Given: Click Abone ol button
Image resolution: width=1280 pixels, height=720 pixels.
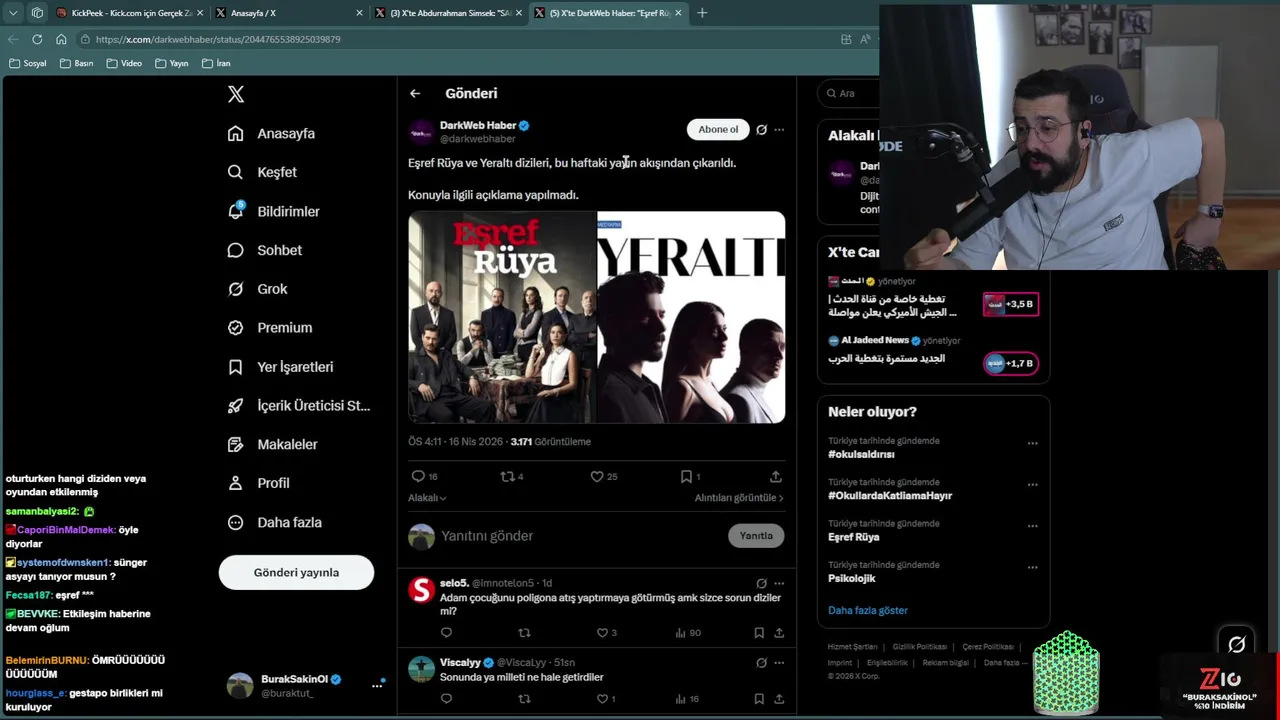Looking at the screenshot, I should pos(718,129).
